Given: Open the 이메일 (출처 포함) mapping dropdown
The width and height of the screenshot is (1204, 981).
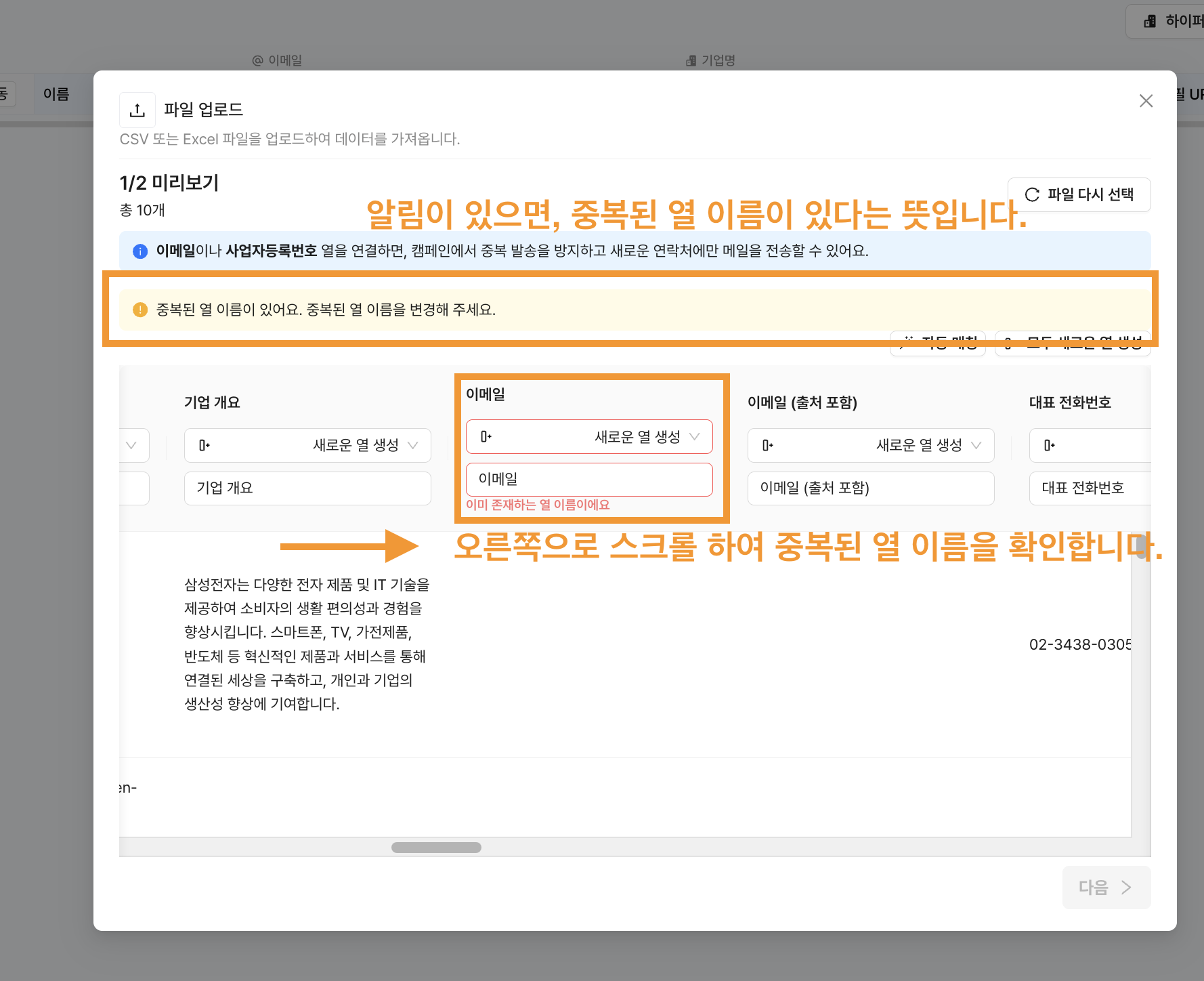Looking at the screenshot, I should (x=870, y=445).
